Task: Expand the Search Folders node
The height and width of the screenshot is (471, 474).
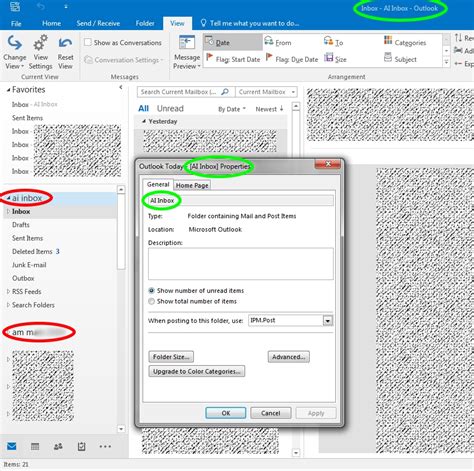Action: click(x=8, y=305)
